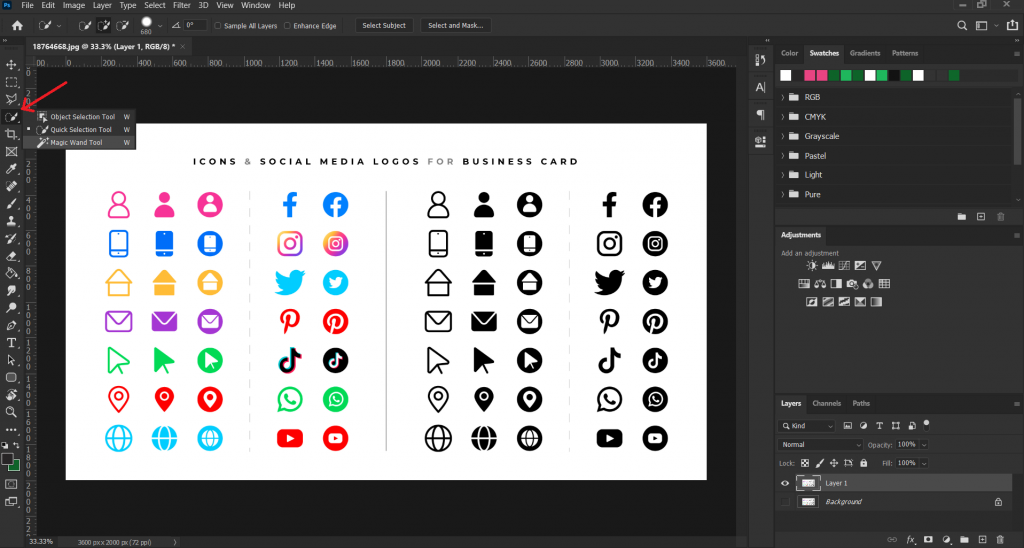
Task: Toggle Sample All Layers checkbox
Action: pos(218,26)
